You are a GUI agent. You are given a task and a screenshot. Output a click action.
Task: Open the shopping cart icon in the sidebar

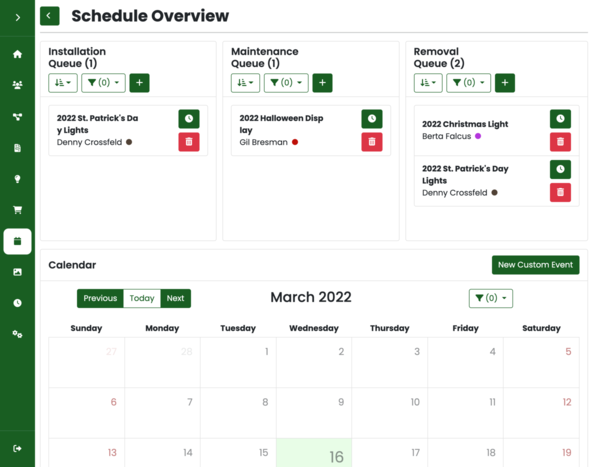click(x=17, y=210)
